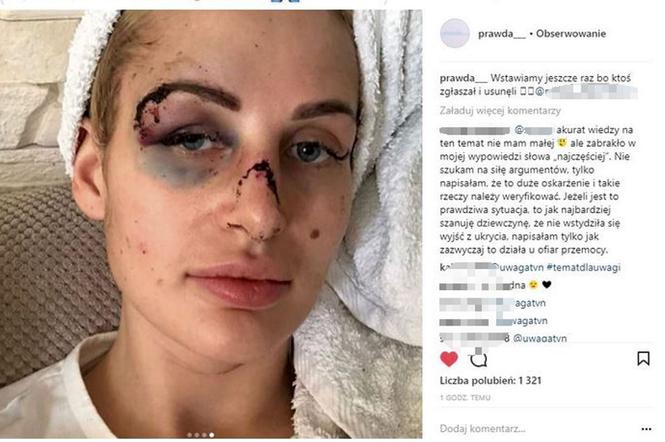Click the black heart emoji comment
The image size is (665, 442).
coord(547,285)
